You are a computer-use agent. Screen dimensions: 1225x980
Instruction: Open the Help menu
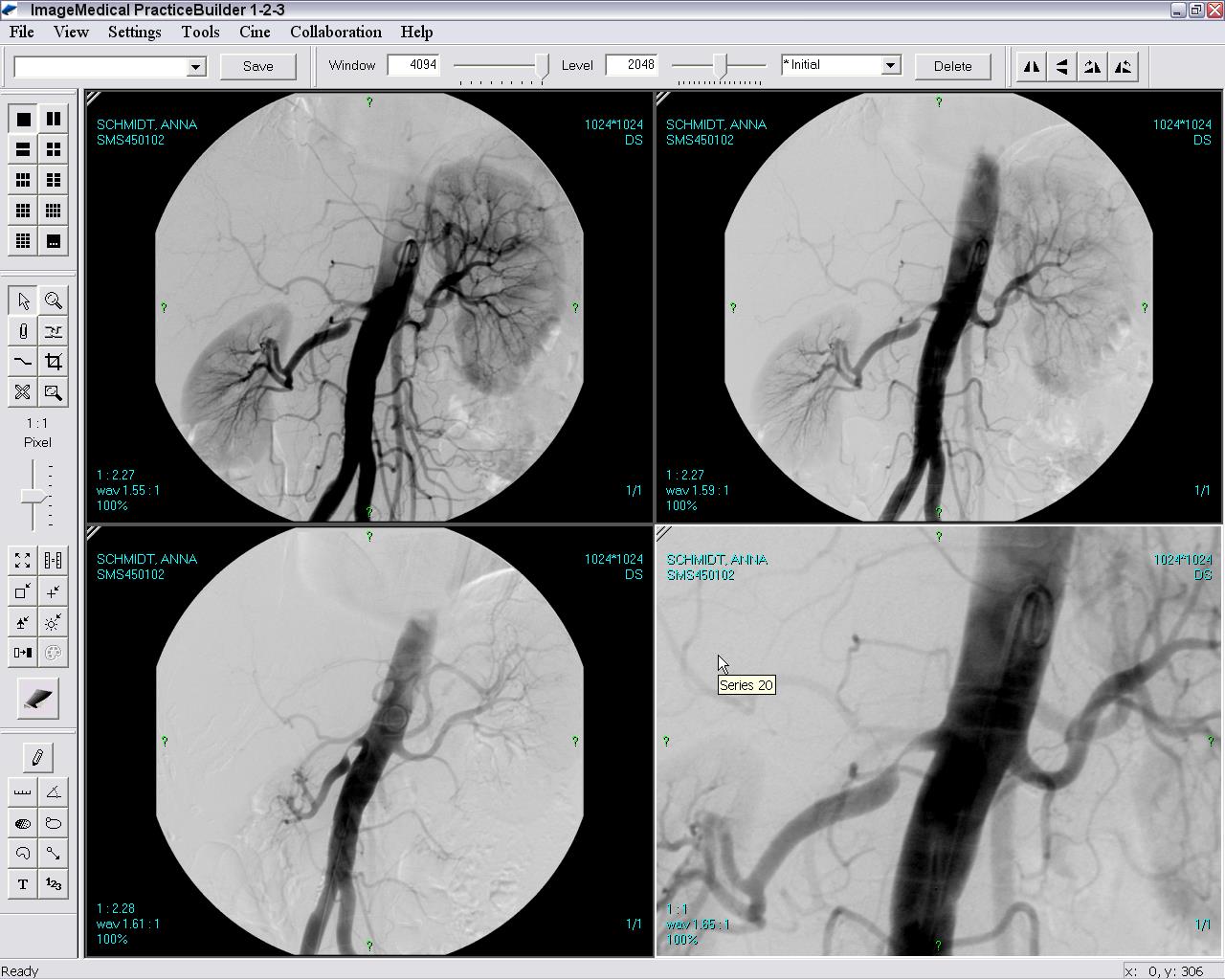pos(416,32)
